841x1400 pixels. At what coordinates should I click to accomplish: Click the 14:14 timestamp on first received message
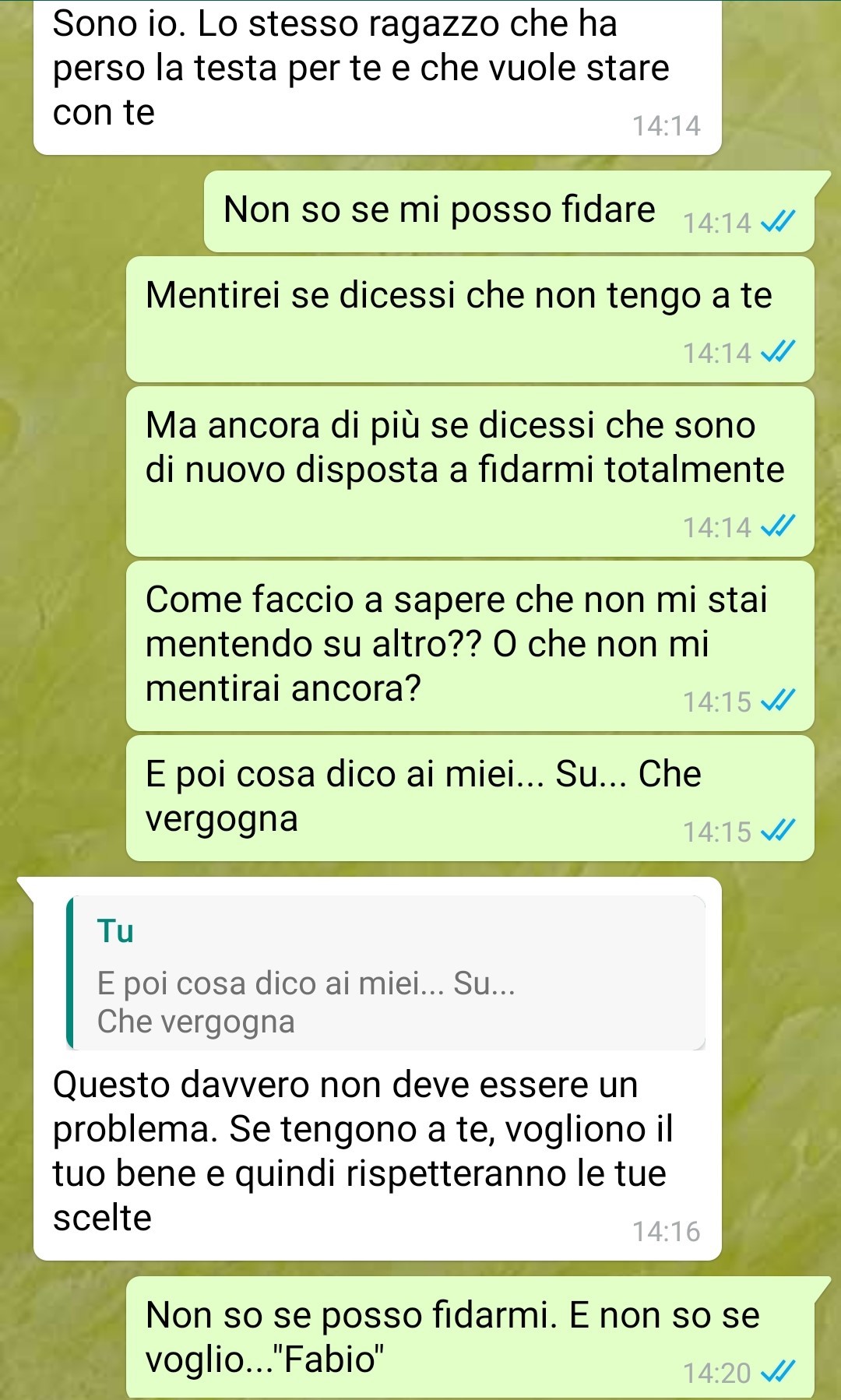tap(667, 125)
